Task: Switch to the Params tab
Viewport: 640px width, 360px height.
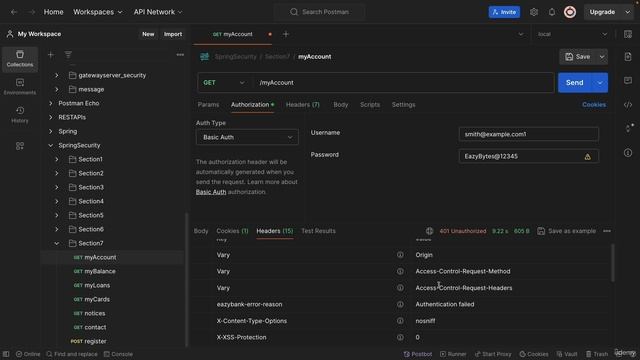Action: (208, 105)
